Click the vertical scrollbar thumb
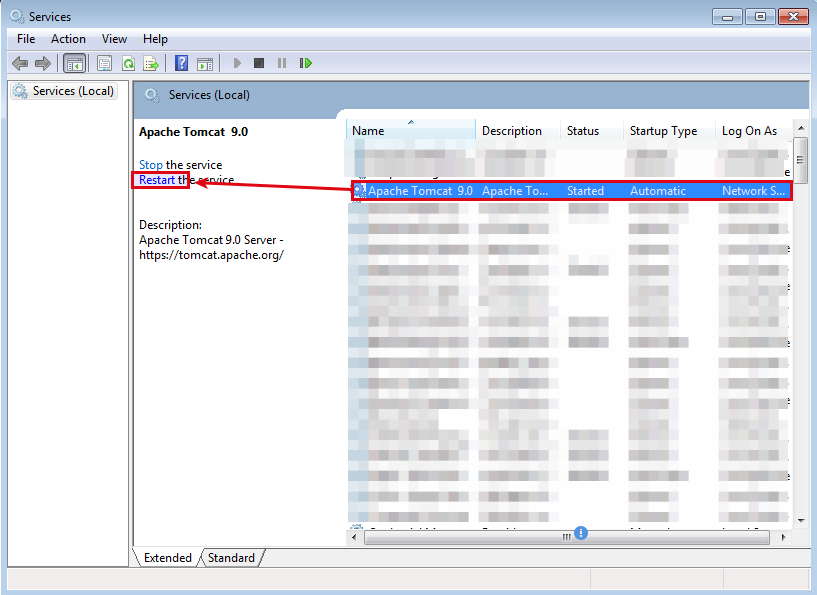Screen dimensions: 817x595 pos(801,160)
